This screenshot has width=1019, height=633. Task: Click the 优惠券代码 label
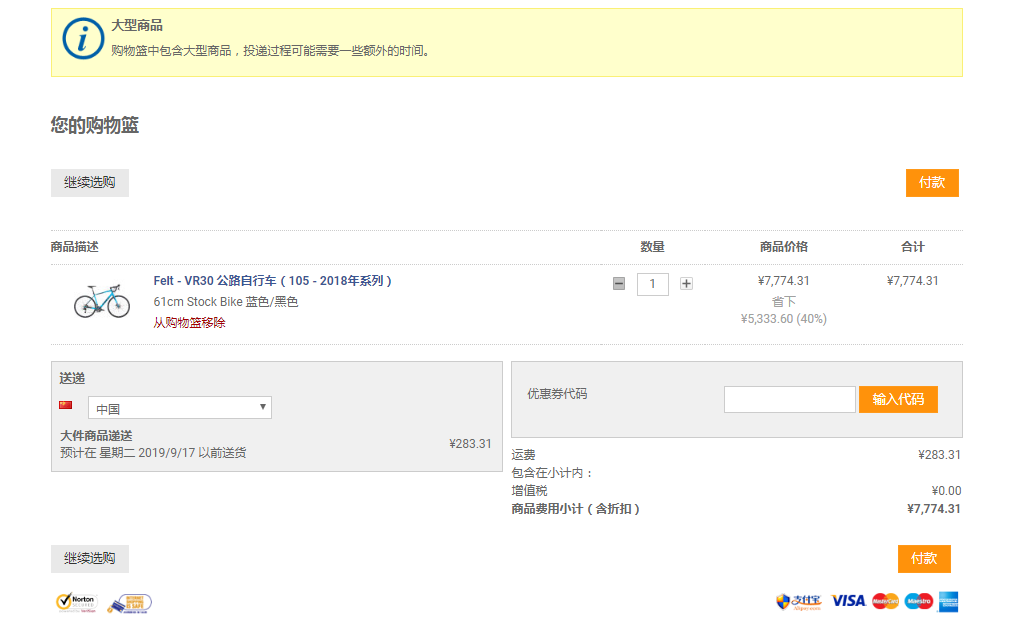pyautogui.click(x=557, y=394)
